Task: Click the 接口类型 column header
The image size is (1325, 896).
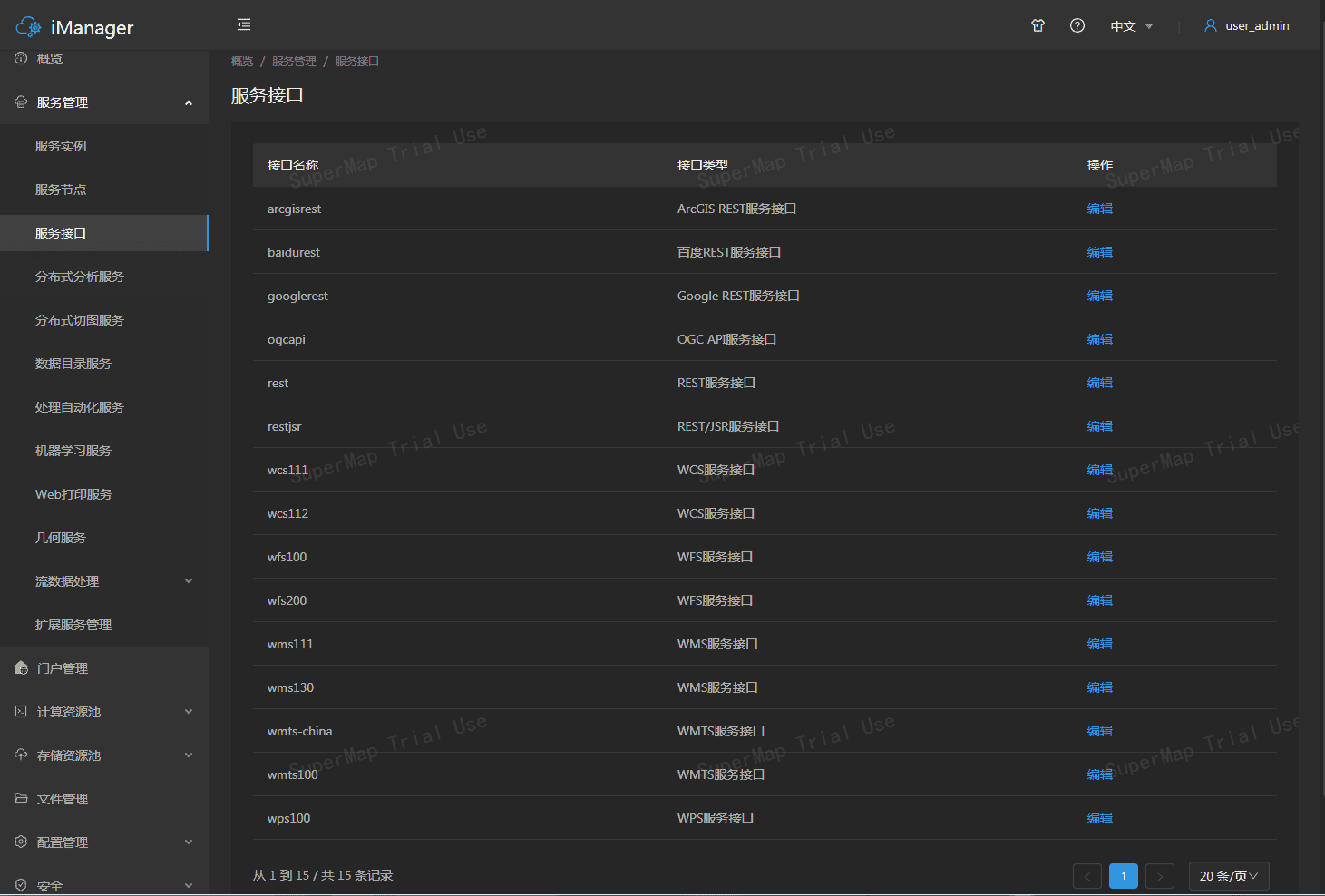Action: tap(703, 165)
